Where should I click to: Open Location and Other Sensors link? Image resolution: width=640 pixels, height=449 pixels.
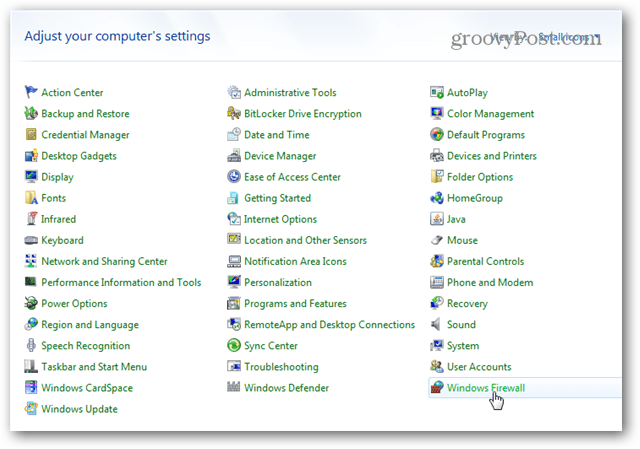pyautogui.click(x=305, y=240)
